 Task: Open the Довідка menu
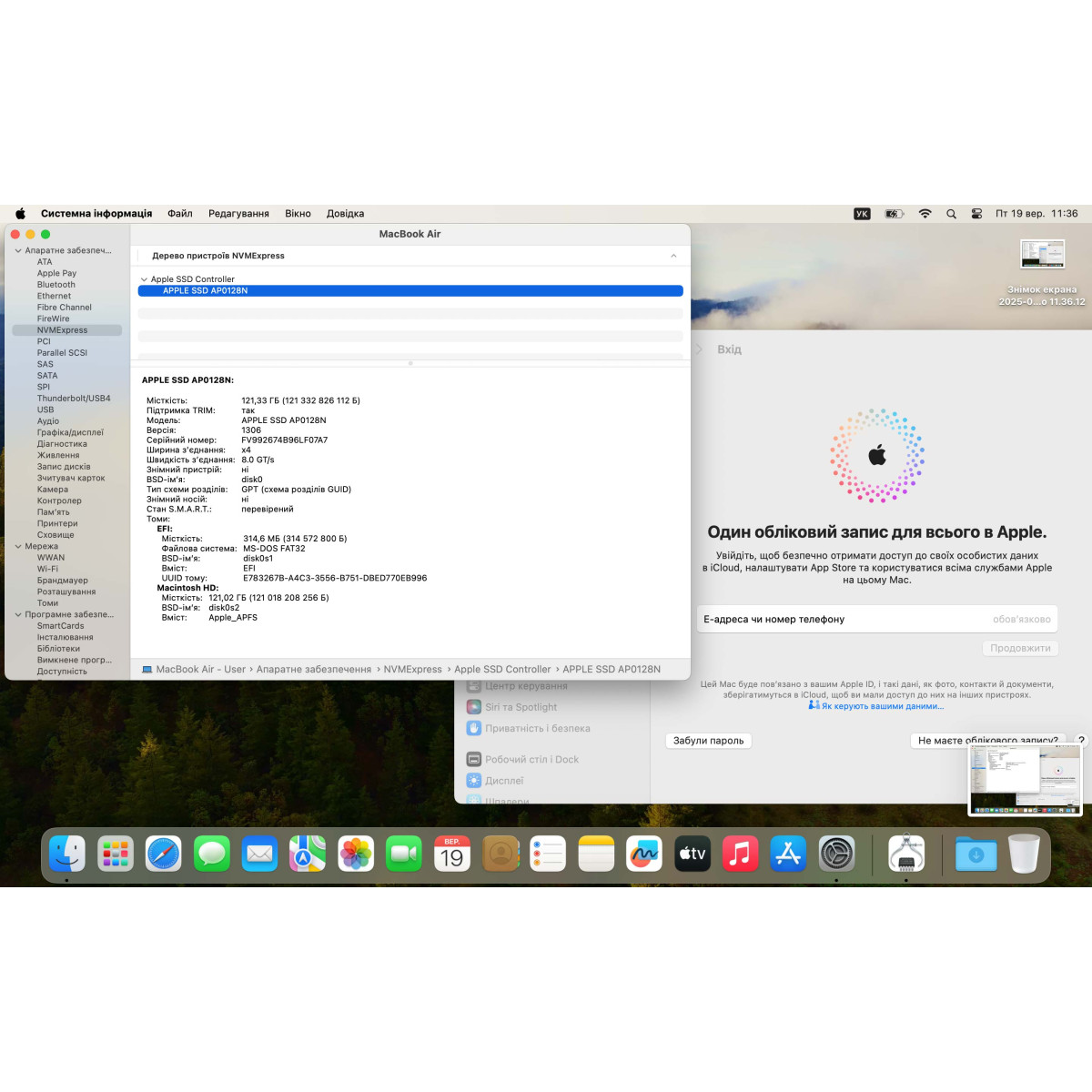point(345,214)
